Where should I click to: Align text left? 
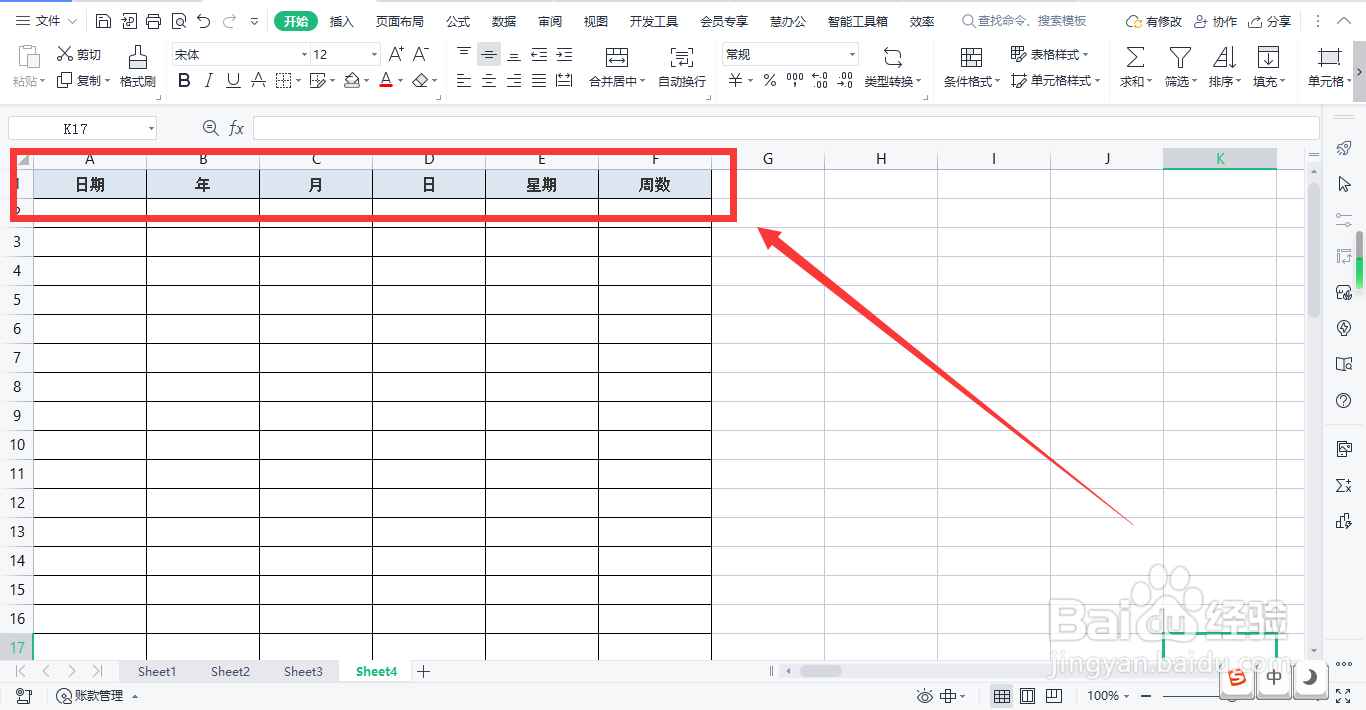[464, 81]
